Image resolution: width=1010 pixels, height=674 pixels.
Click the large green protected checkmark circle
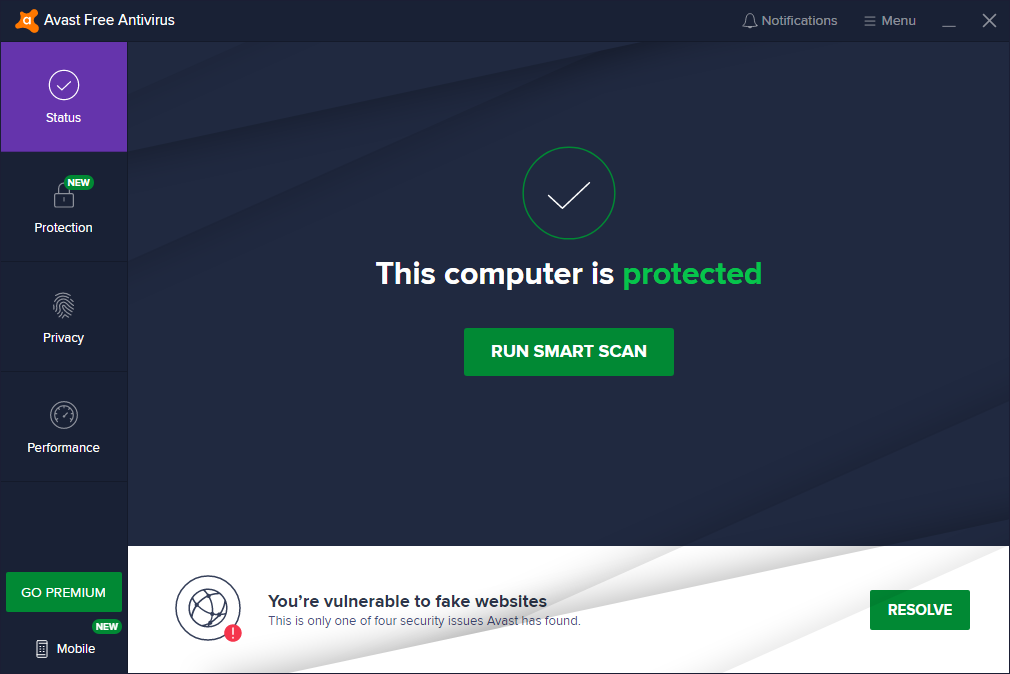coord(569,193)
